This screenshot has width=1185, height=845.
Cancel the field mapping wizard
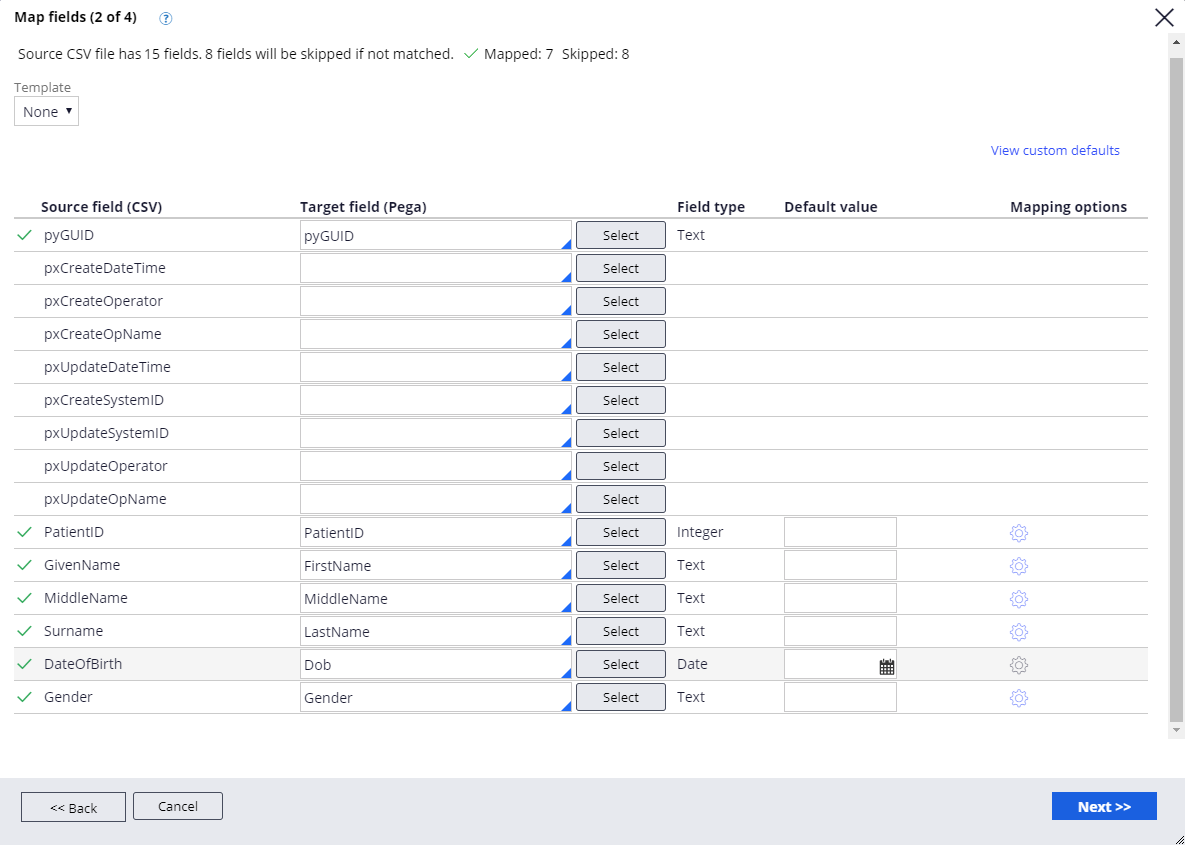coord(177,806)
